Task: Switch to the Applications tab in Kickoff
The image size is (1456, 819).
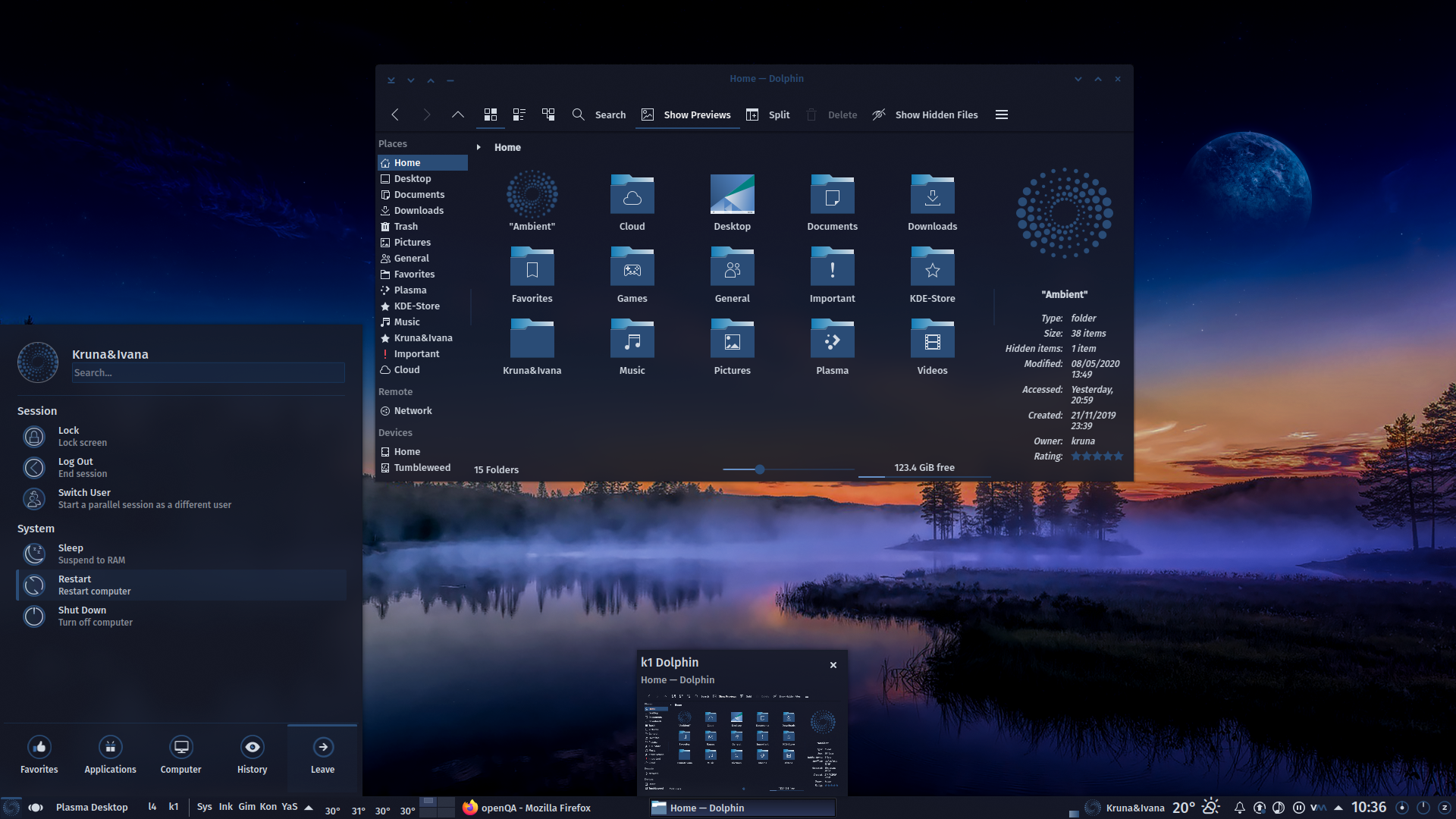Action: click(x=110, y=755)
